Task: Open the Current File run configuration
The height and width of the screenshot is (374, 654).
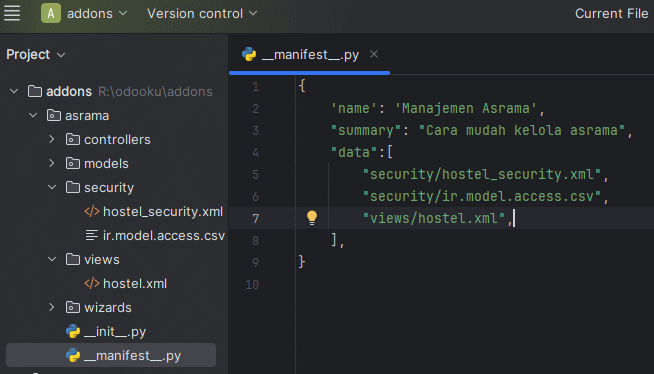Action: [611, 13]
